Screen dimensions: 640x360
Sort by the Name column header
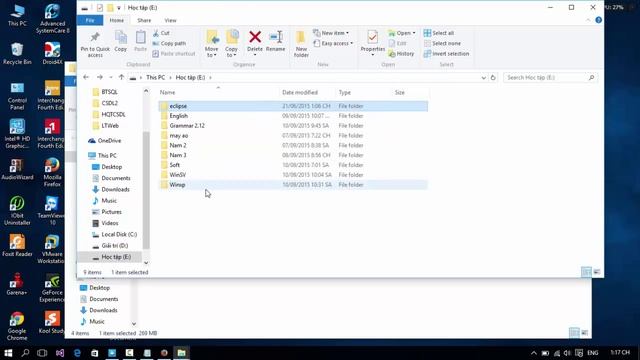pyautogui.click(x=167, y=93)
